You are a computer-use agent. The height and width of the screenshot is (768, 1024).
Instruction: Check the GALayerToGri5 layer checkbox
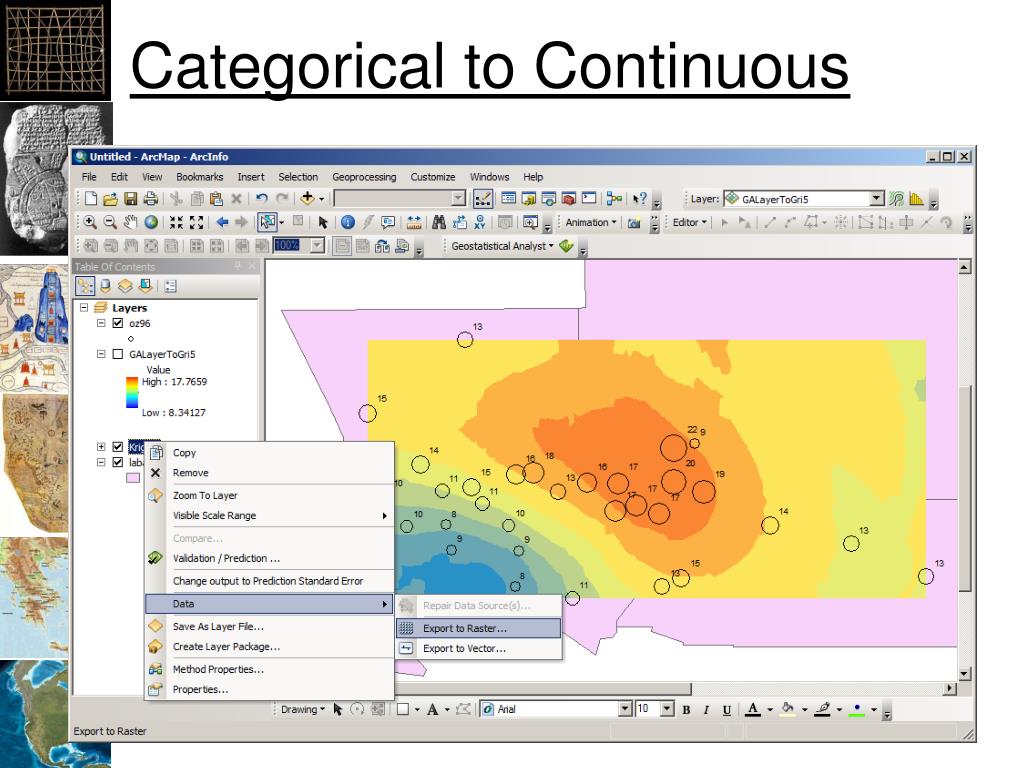coord(118,354)
